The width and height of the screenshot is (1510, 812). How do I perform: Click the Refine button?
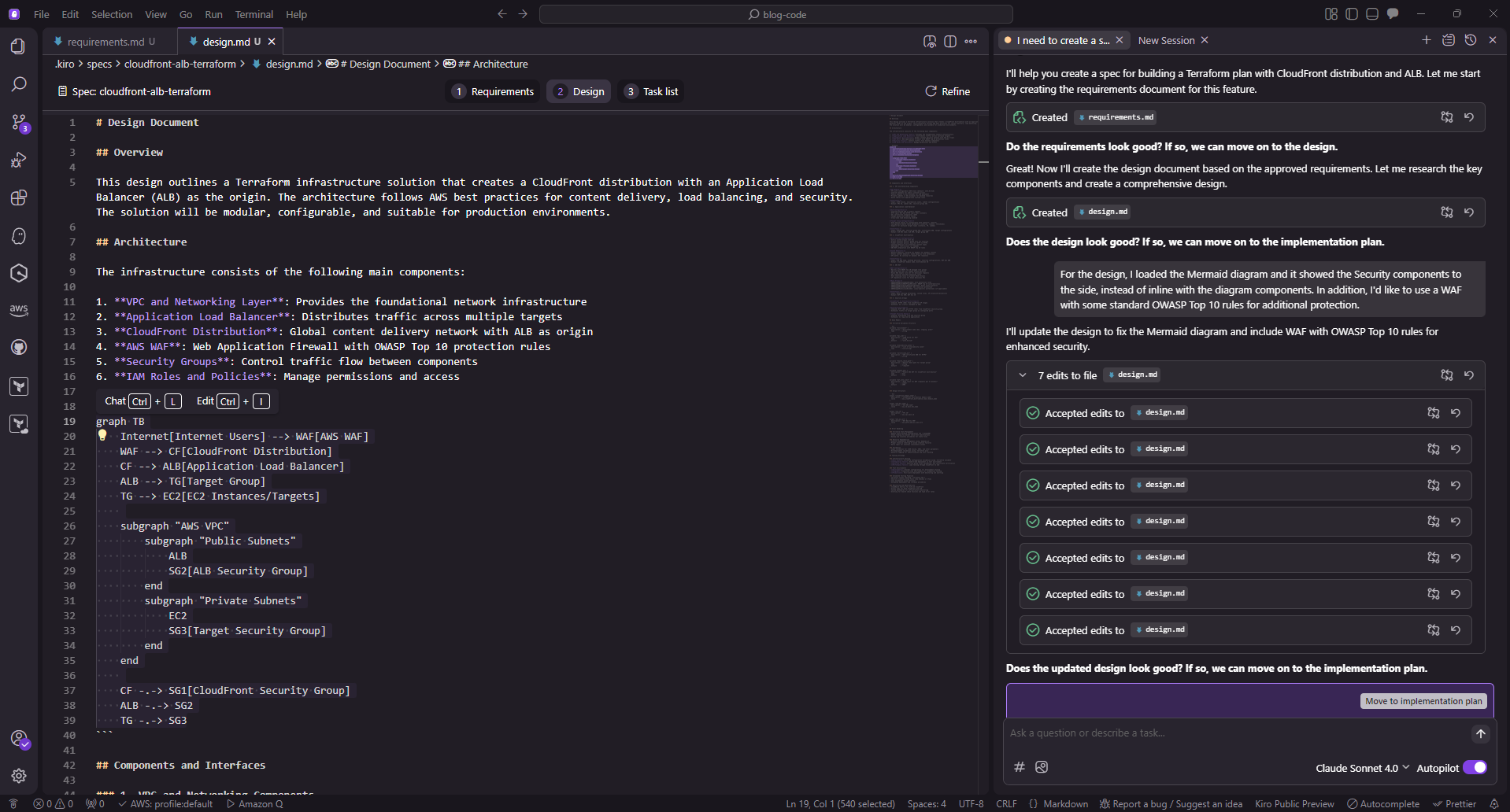coord(947,91)
